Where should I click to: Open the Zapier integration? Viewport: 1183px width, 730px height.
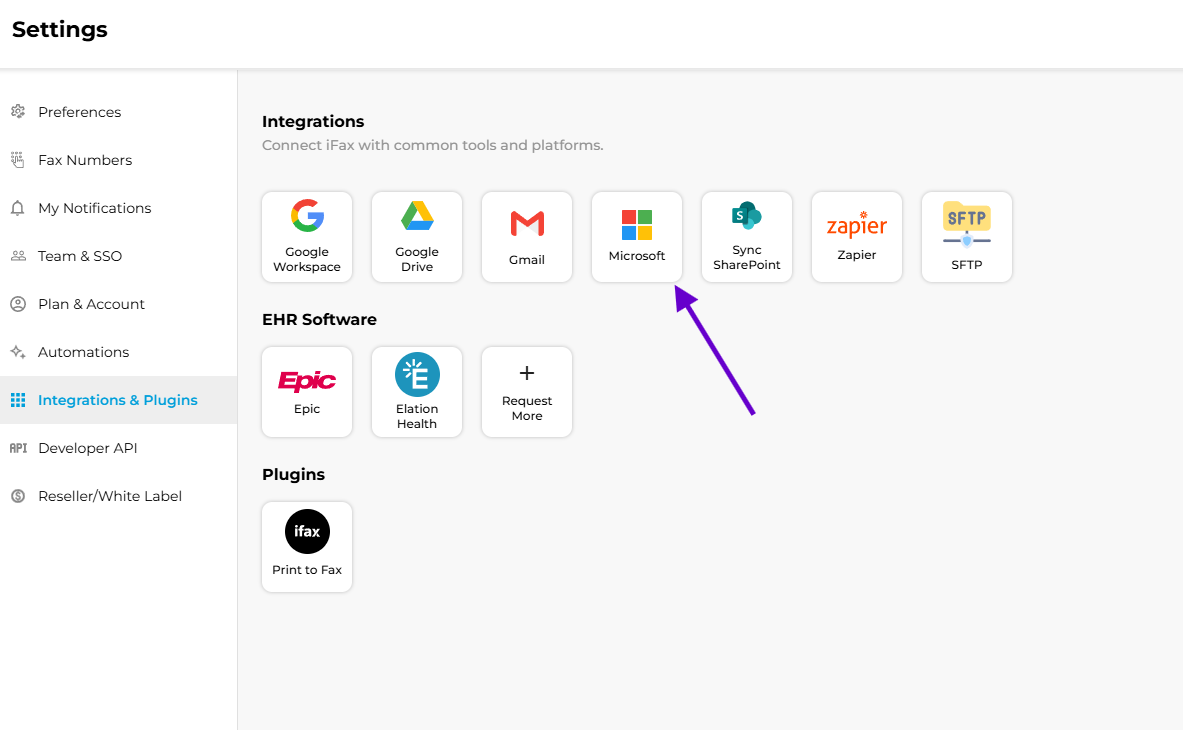point(857,237)
